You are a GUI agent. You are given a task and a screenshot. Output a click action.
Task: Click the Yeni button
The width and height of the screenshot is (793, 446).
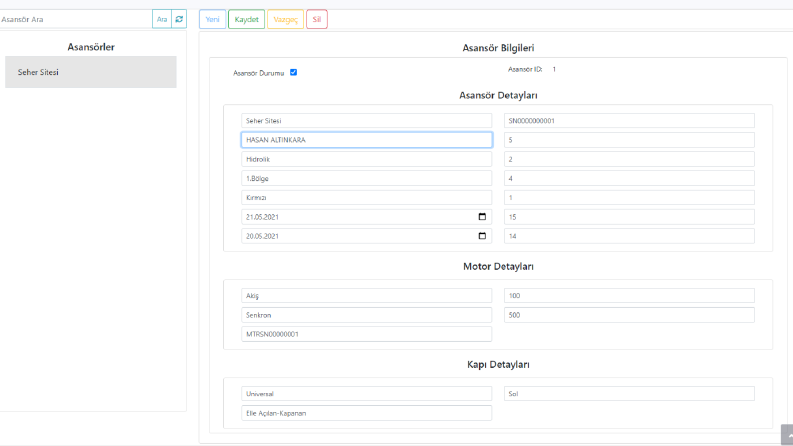212,19
